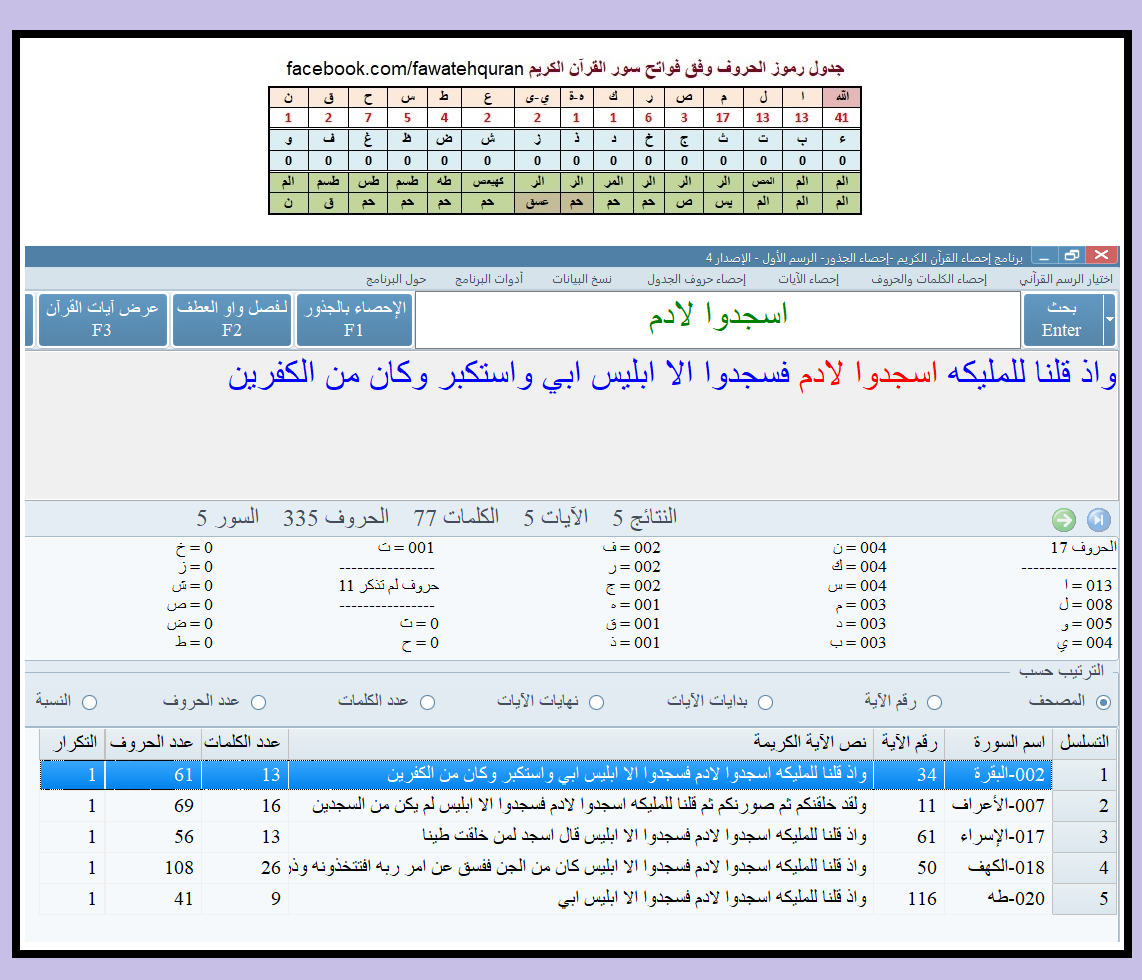Screen dimensions: 1142x980
Task: Select the عدد الكلمات sort radio button
Action: pos(428,702)
